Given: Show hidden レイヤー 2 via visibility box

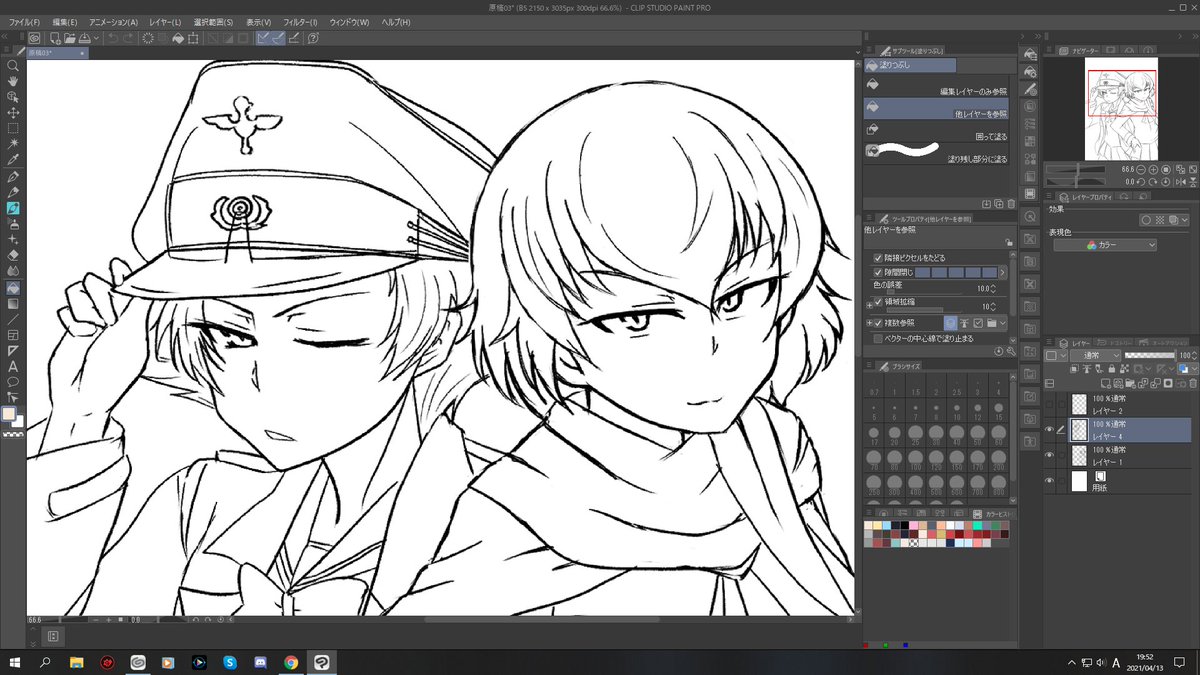Looking at the screenshot, I should pos(1049,404).
